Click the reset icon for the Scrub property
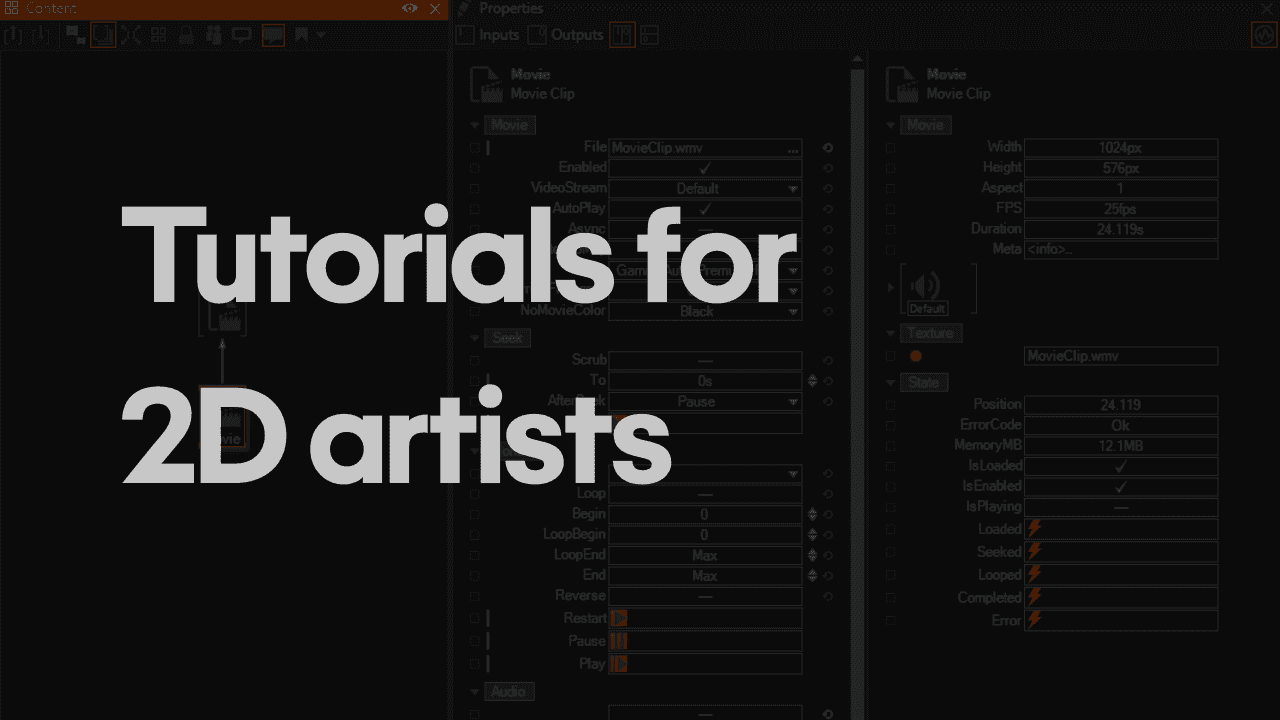 tap(828, 360)
